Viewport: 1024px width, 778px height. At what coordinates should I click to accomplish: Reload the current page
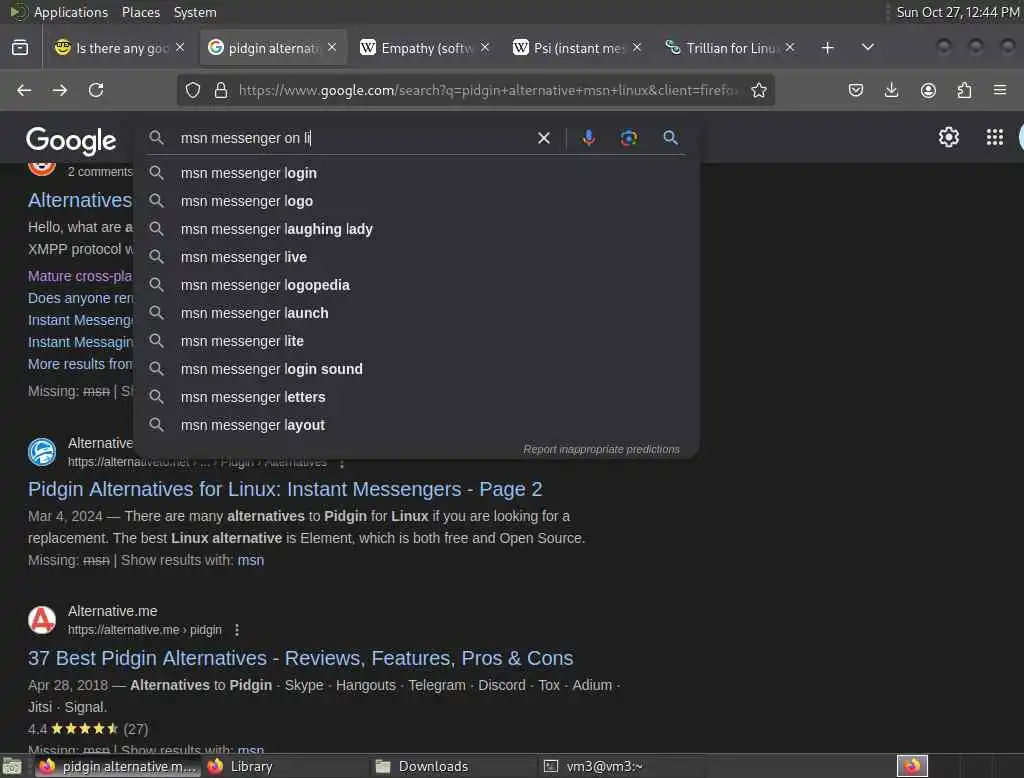[96, 90]
